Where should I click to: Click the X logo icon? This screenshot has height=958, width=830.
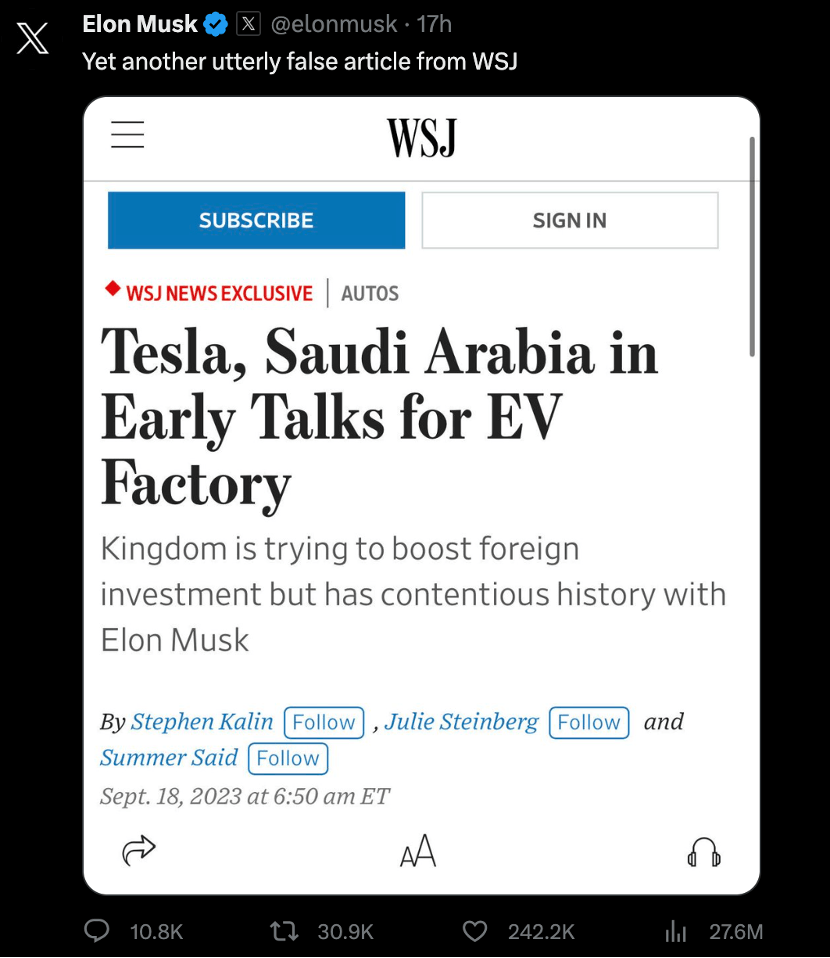[x=32, y=38]
